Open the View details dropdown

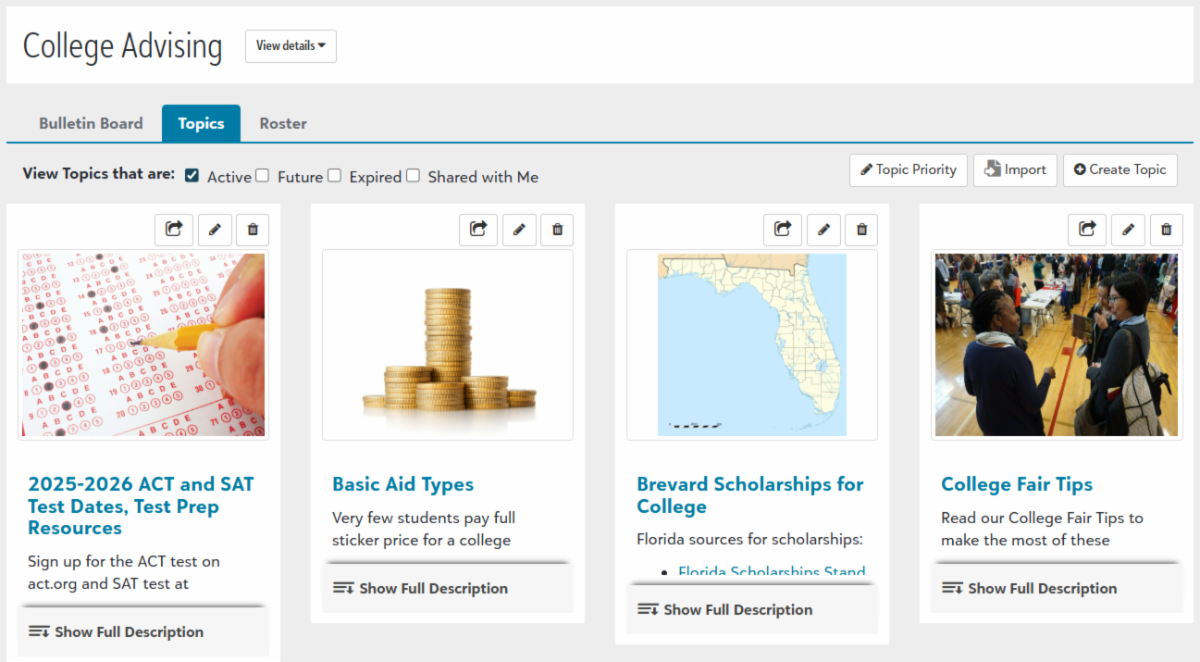pyautogui.click(x=290, y=46)
